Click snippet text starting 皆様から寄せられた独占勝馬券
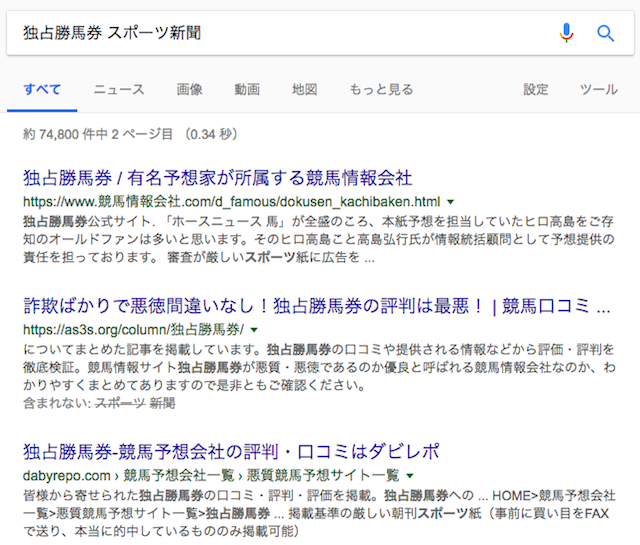The height and width of the screenshot is (545, 640). click(x=319, y=513)
